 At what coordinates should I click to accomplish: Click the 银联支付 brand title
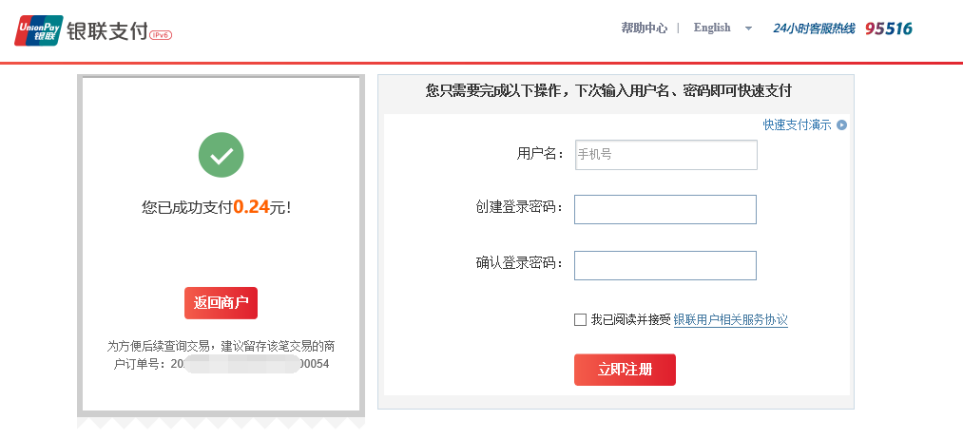(x=106, y=31)
